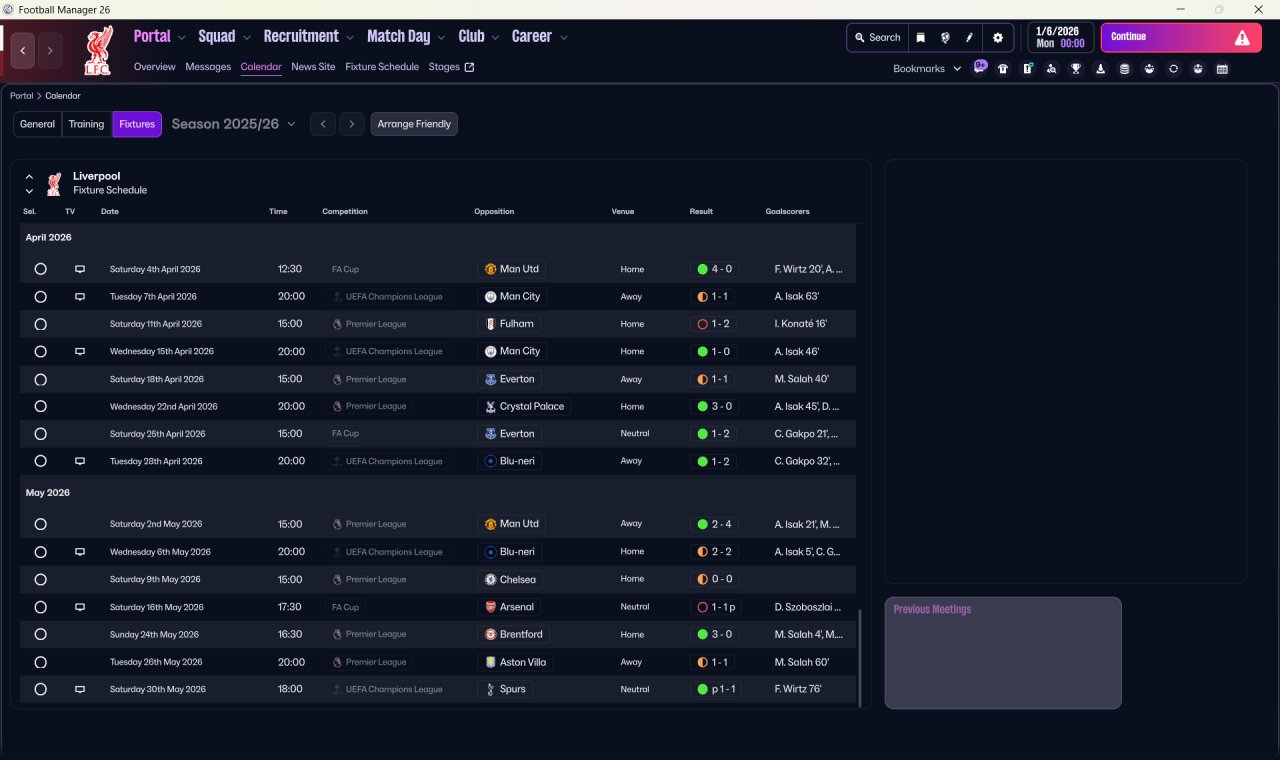Click the pencil notes icon

[969, 37]
